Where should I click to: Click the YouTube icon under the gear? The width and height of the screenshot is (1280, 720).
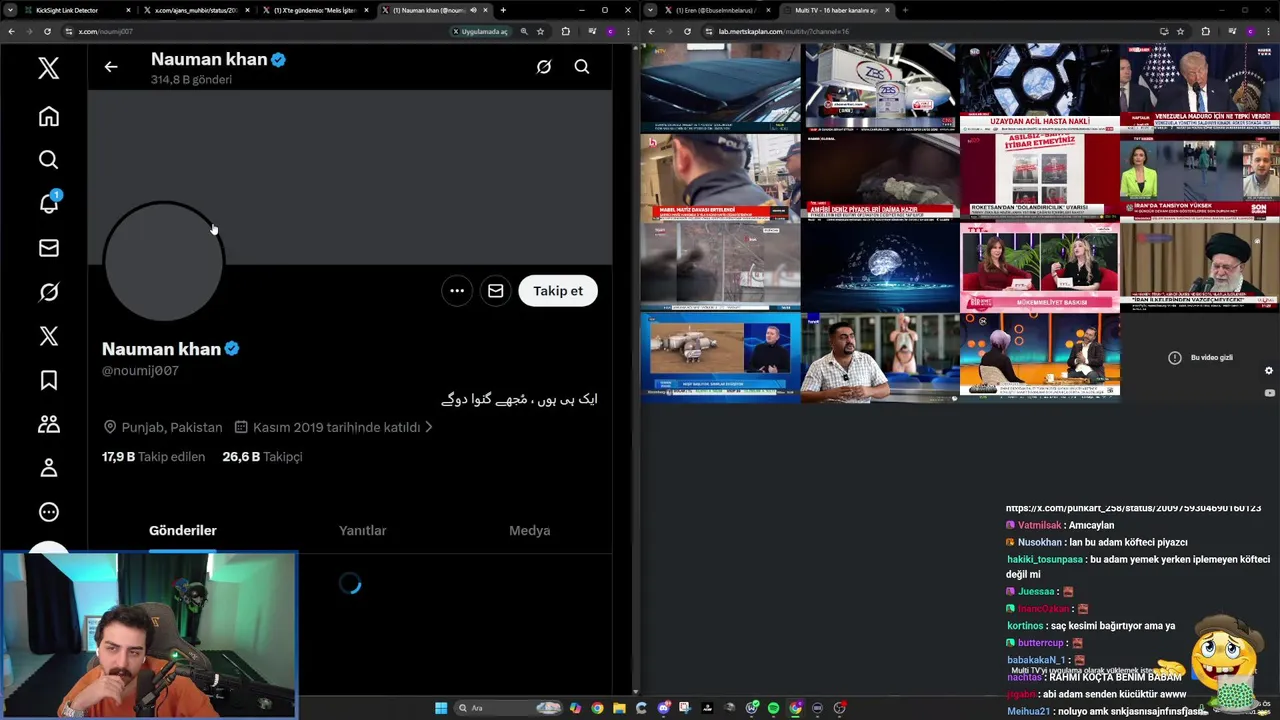1269,393
